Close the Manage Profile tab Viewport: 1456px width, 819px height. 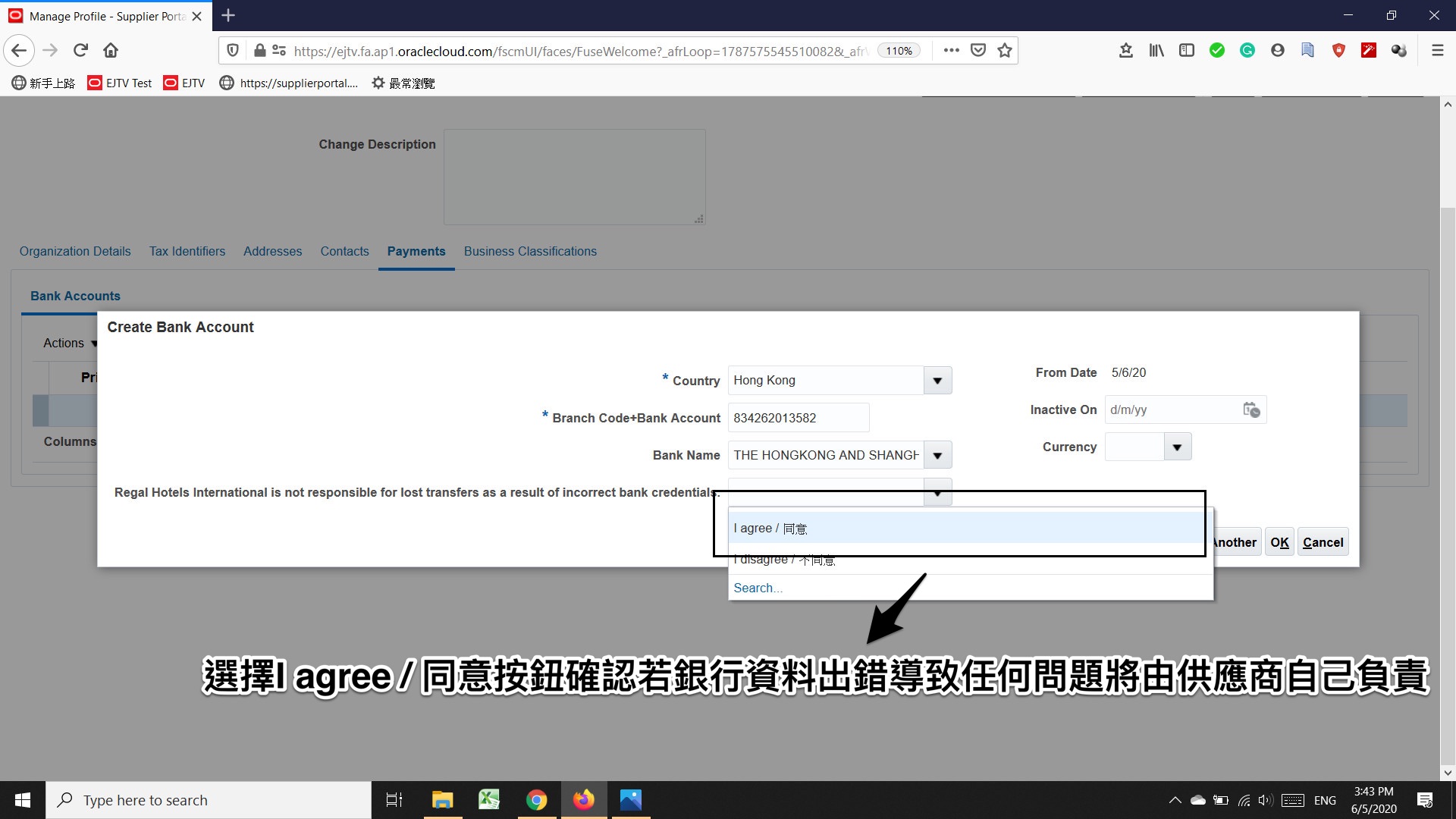coord(197,16)
